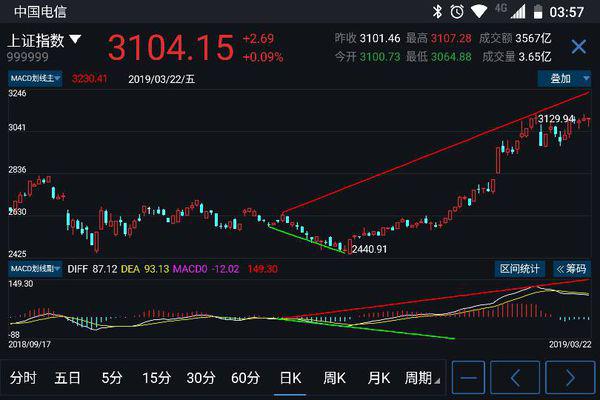Expand the sub-chart MACD indicator dropdown
This screenshot has height=400, width=600.
click(x=35, y=268)
